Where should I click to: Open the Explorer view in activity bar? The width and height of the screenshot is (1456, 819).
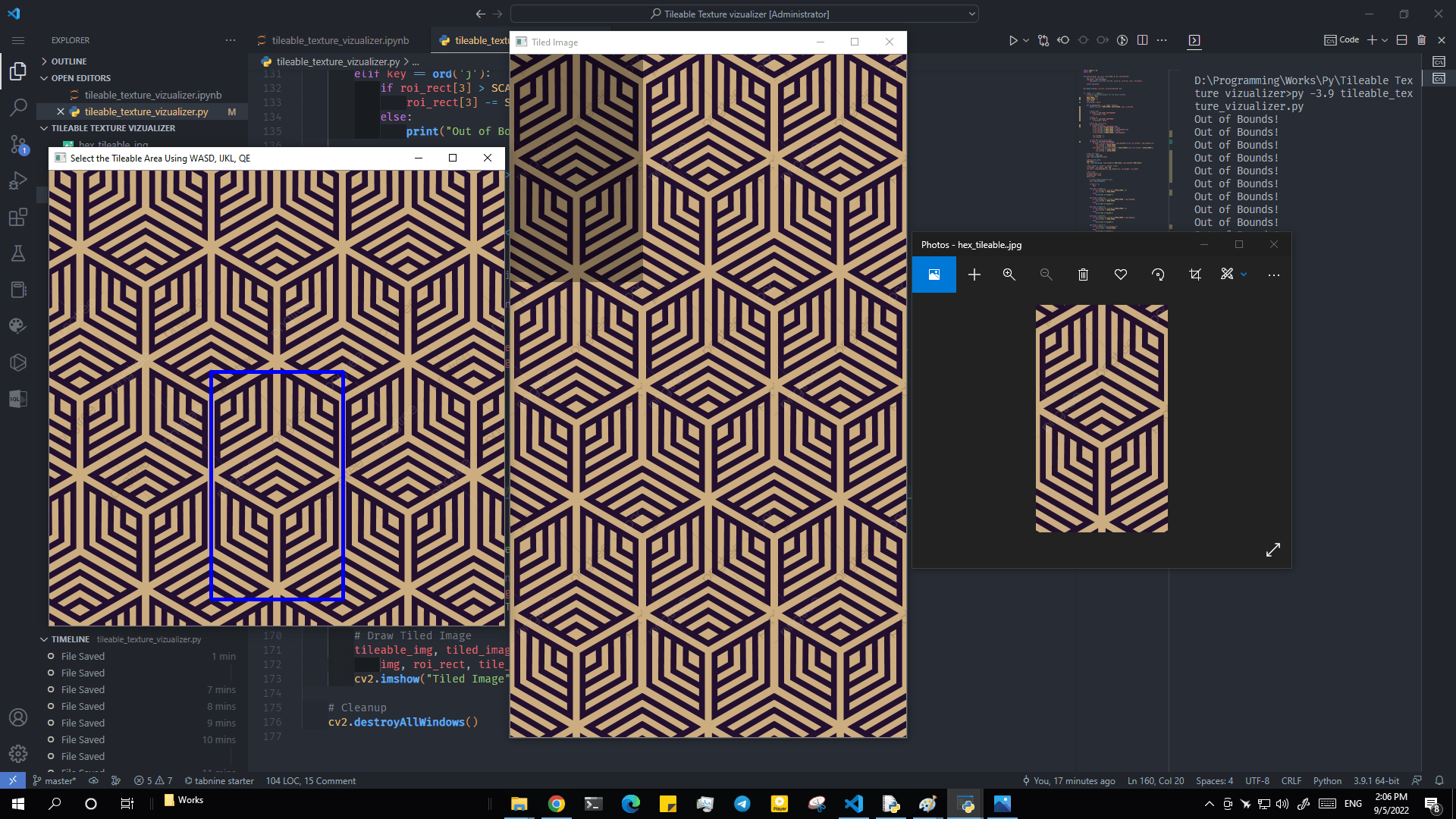pyautogui.click(x=18, y=71)
